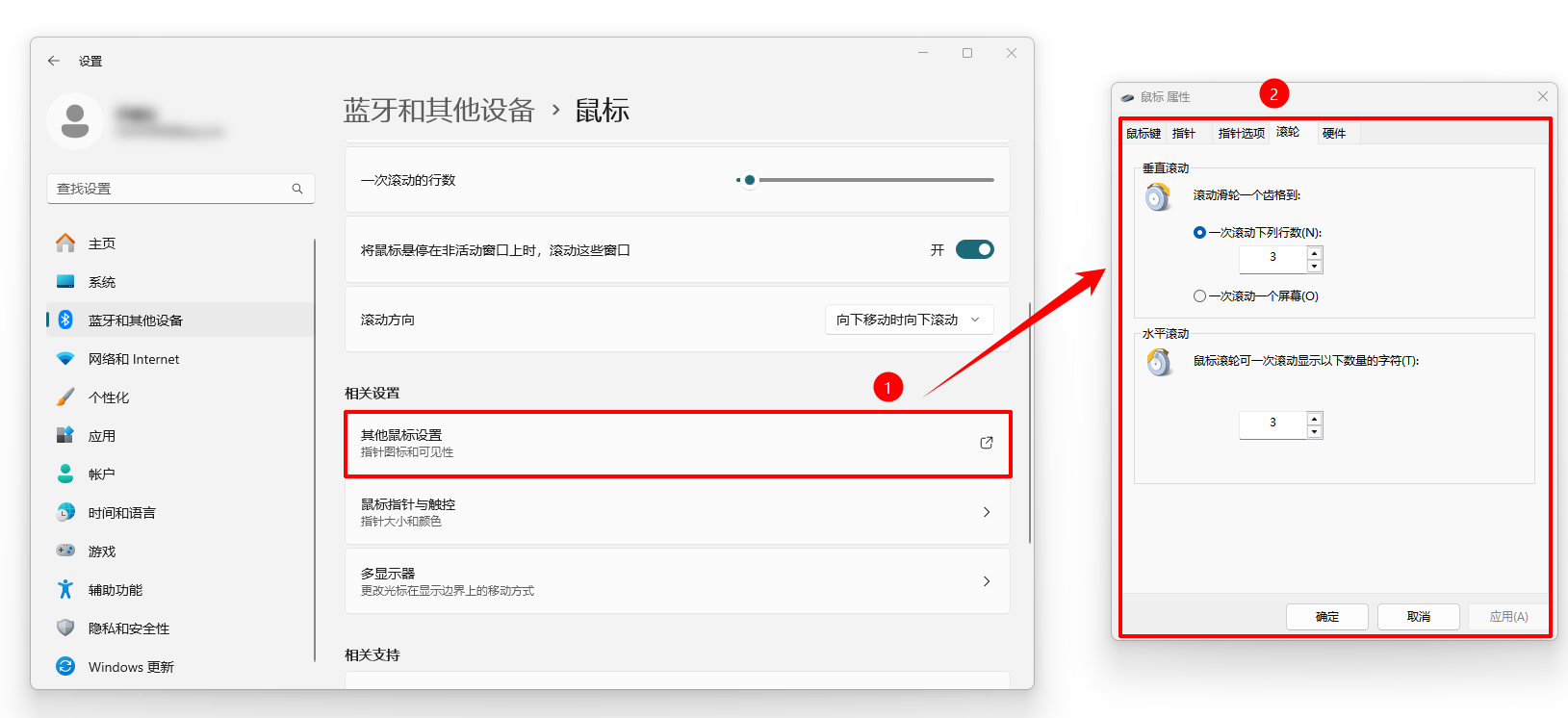This screenshot has width=1568, height=718.
Task: Click 应用(A) button
Action: [1509, 616]
